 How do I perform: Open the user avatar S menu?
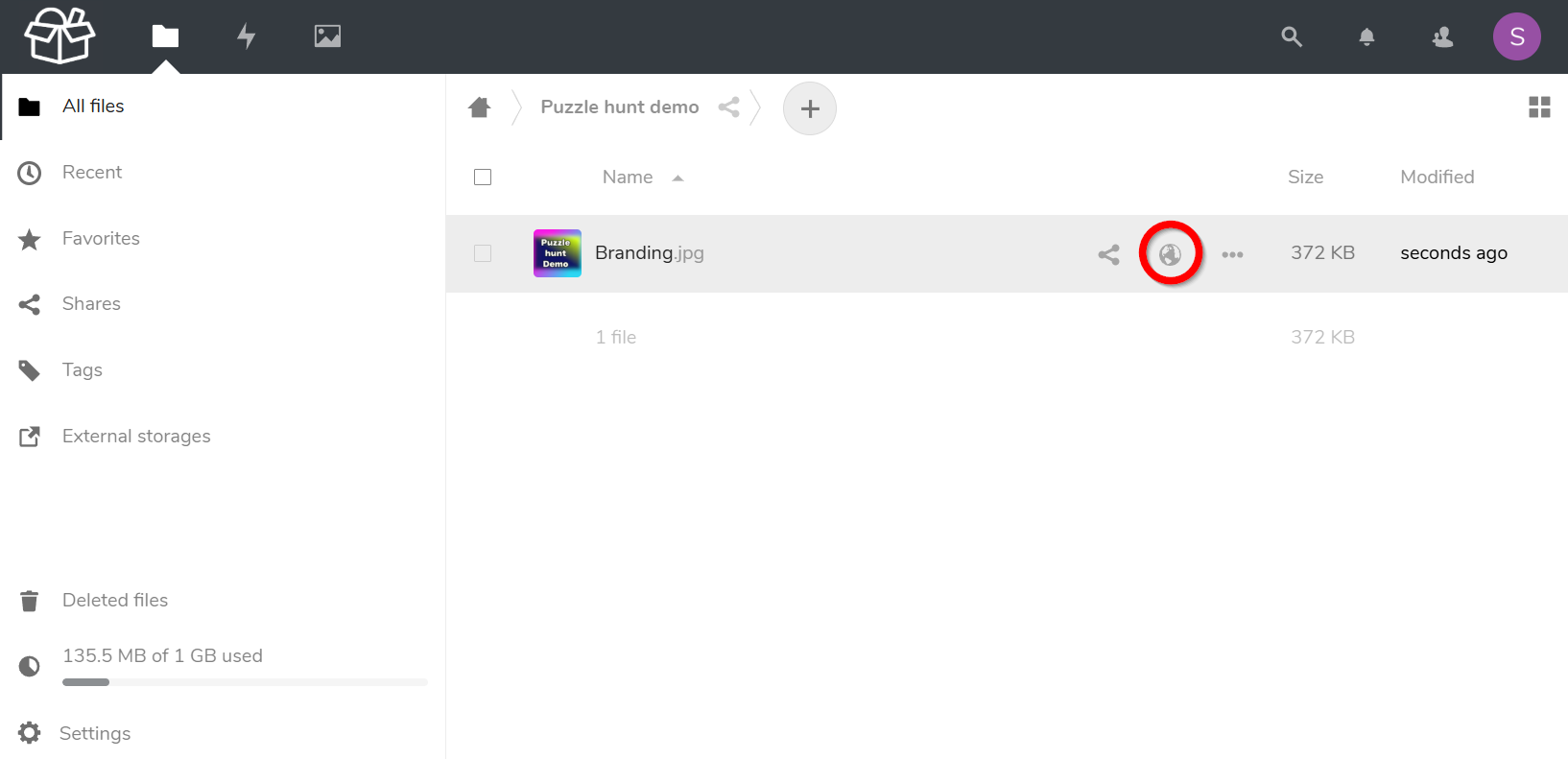1516,36
